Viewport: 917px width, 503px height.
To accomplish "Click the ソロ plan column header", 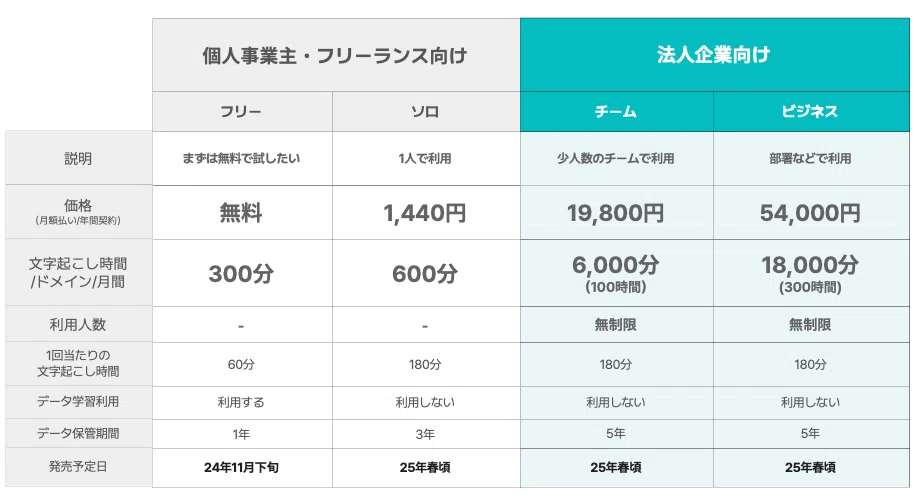I will point(426,111).
